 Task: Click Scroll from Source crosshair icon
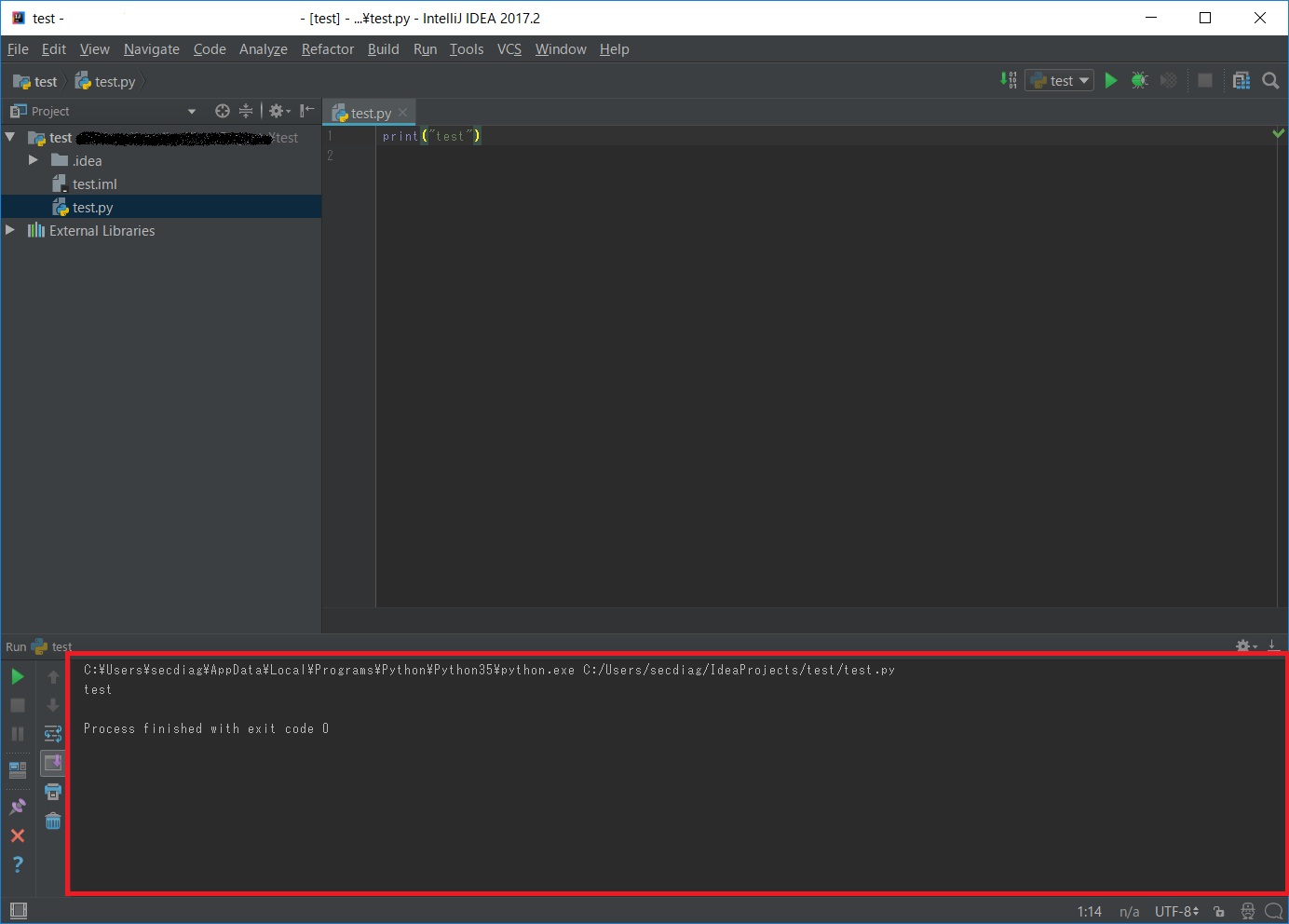pyautogui.click(x=222, y=111)
